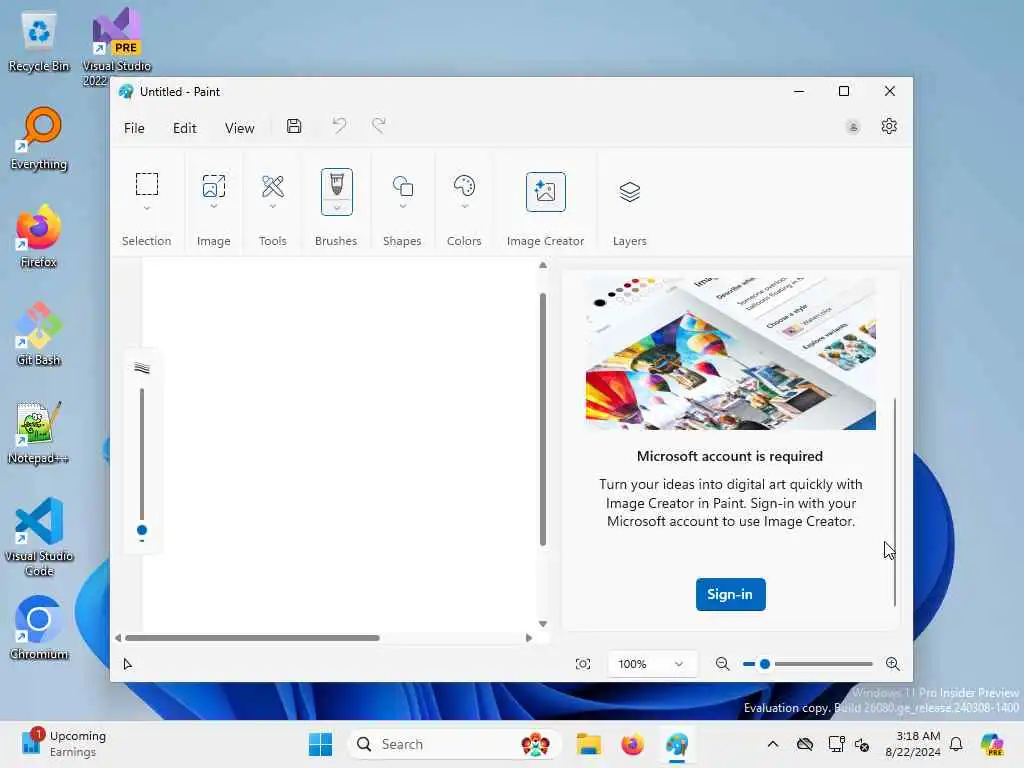Open the account profile icon in Paint
The width and height of the screenshot is (1024, 768).
coord(852,127)
